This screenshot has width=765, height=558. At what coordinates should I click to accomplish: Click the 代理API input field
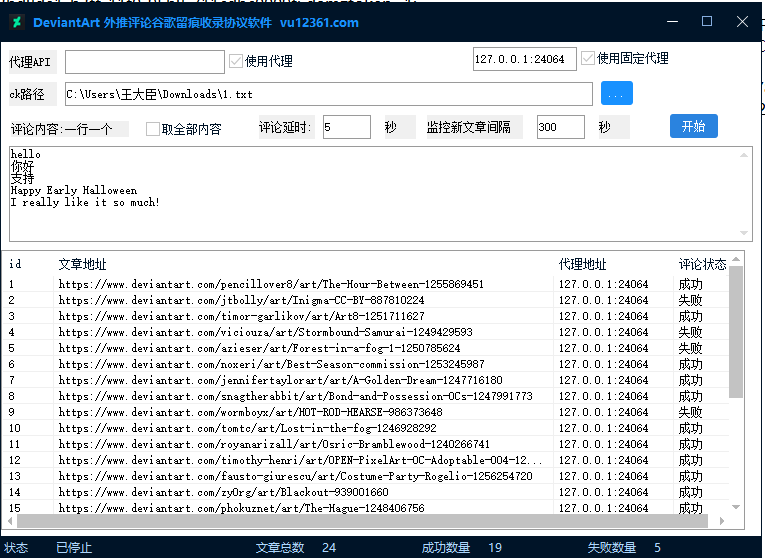[145, 62]
